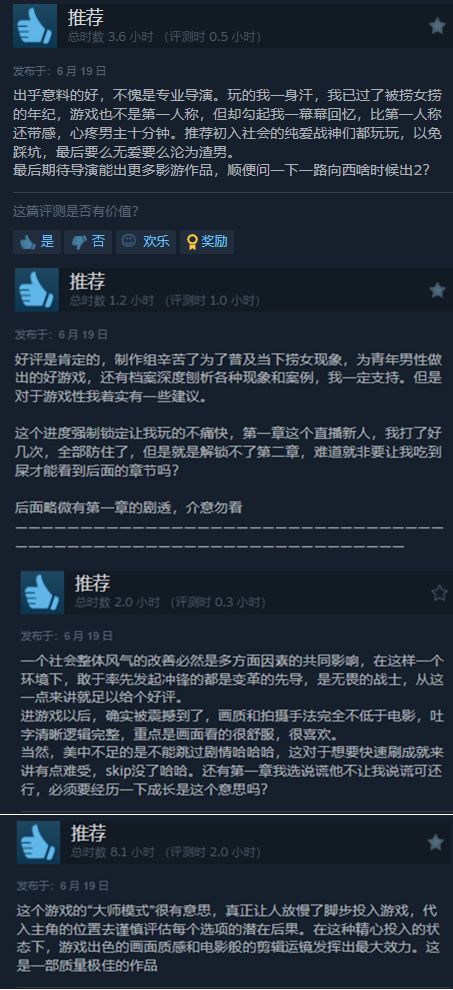This screenshot has width=453, height=990.
Task: Click 发布于 6 月 19 日 on first review
Action: (x=60, y=70)
